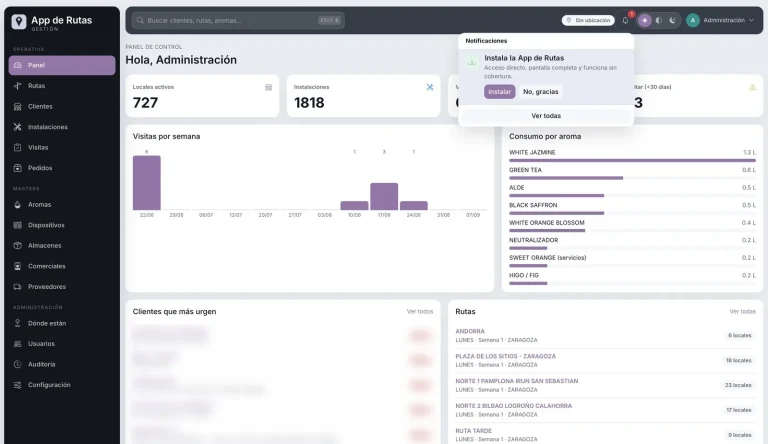768x444 pixels.
Task: Click the Locales activos card icon
Action: [x=268, y=87]
